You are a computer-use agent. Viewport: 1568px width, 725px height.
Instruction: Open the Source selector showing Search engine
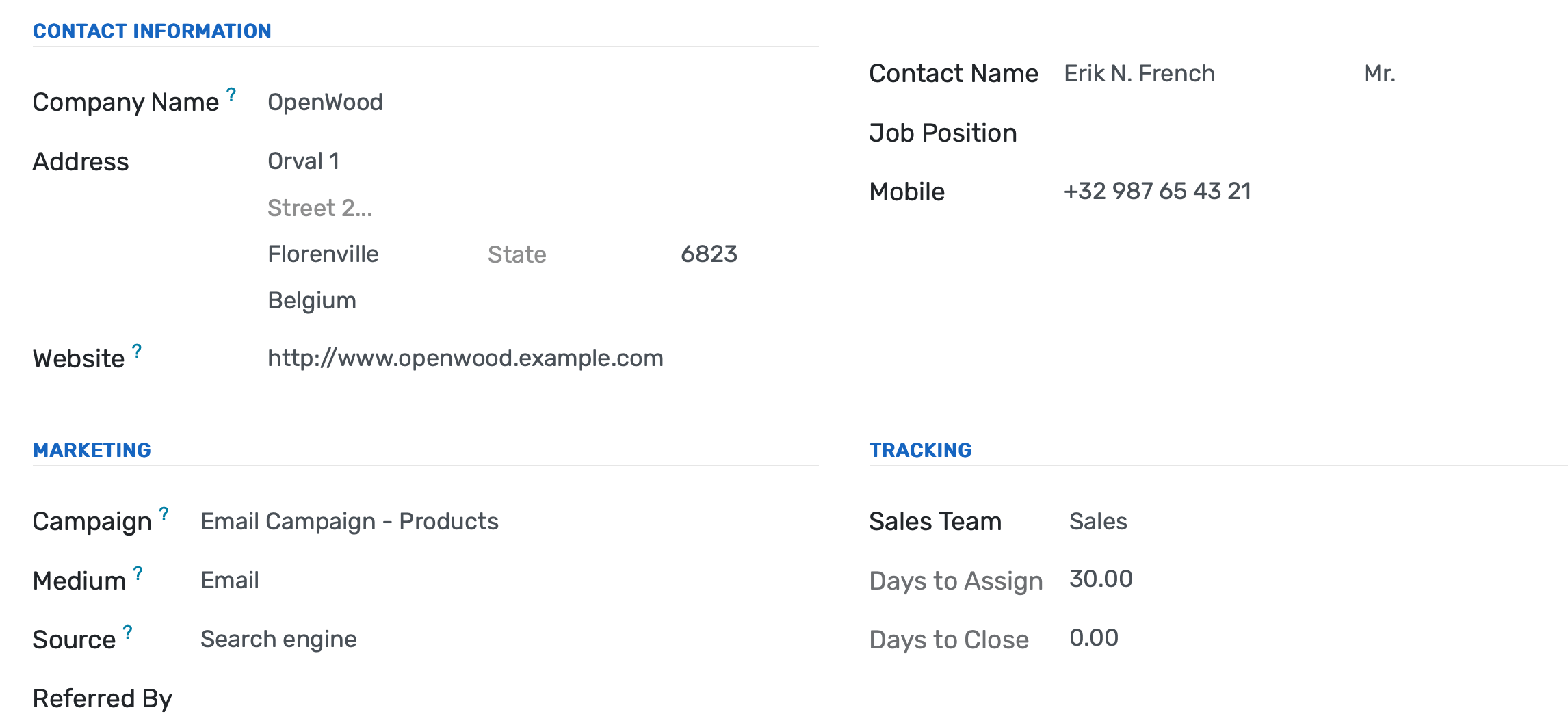(x=278, y=639)
